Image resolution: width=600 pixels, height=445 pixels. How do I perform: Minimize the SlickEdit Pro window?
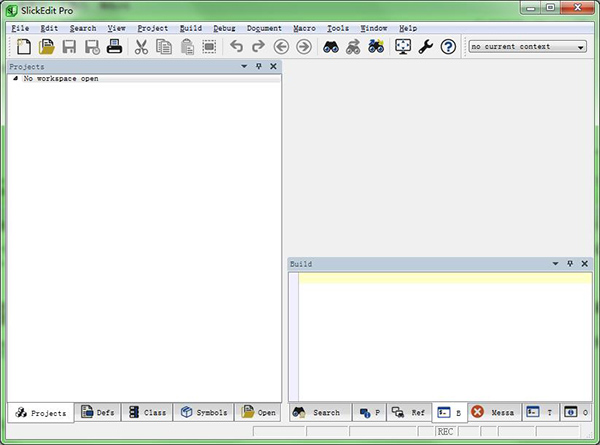(531, 8)
